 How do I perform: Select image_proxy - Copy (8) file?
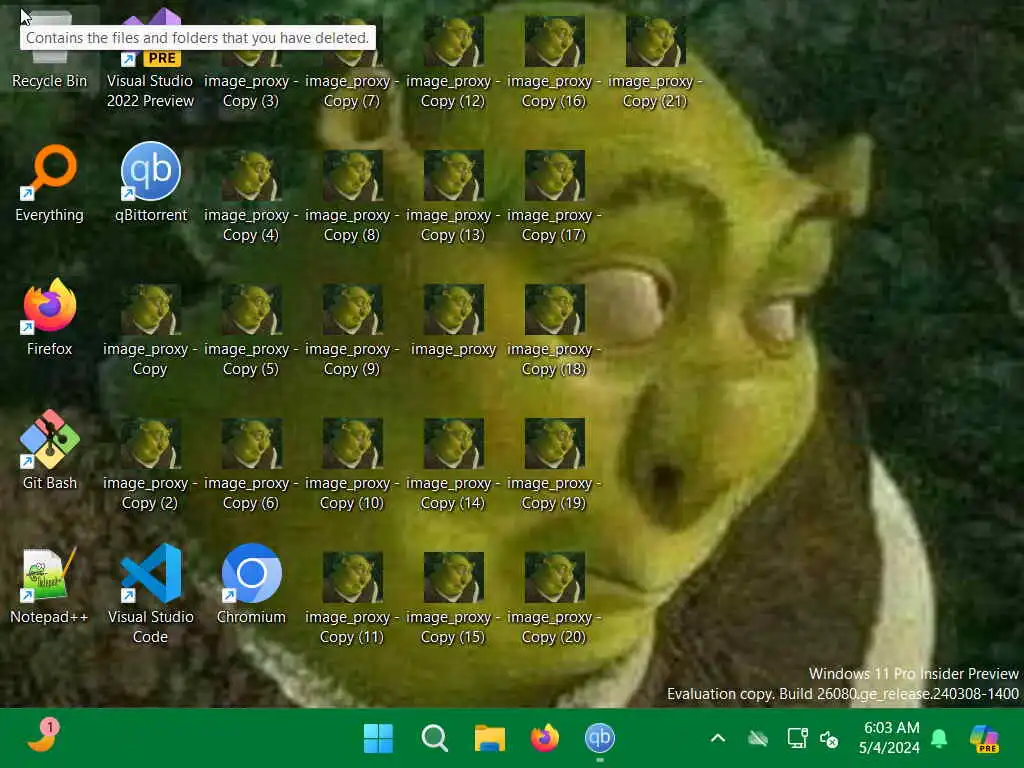coord(352,196)
